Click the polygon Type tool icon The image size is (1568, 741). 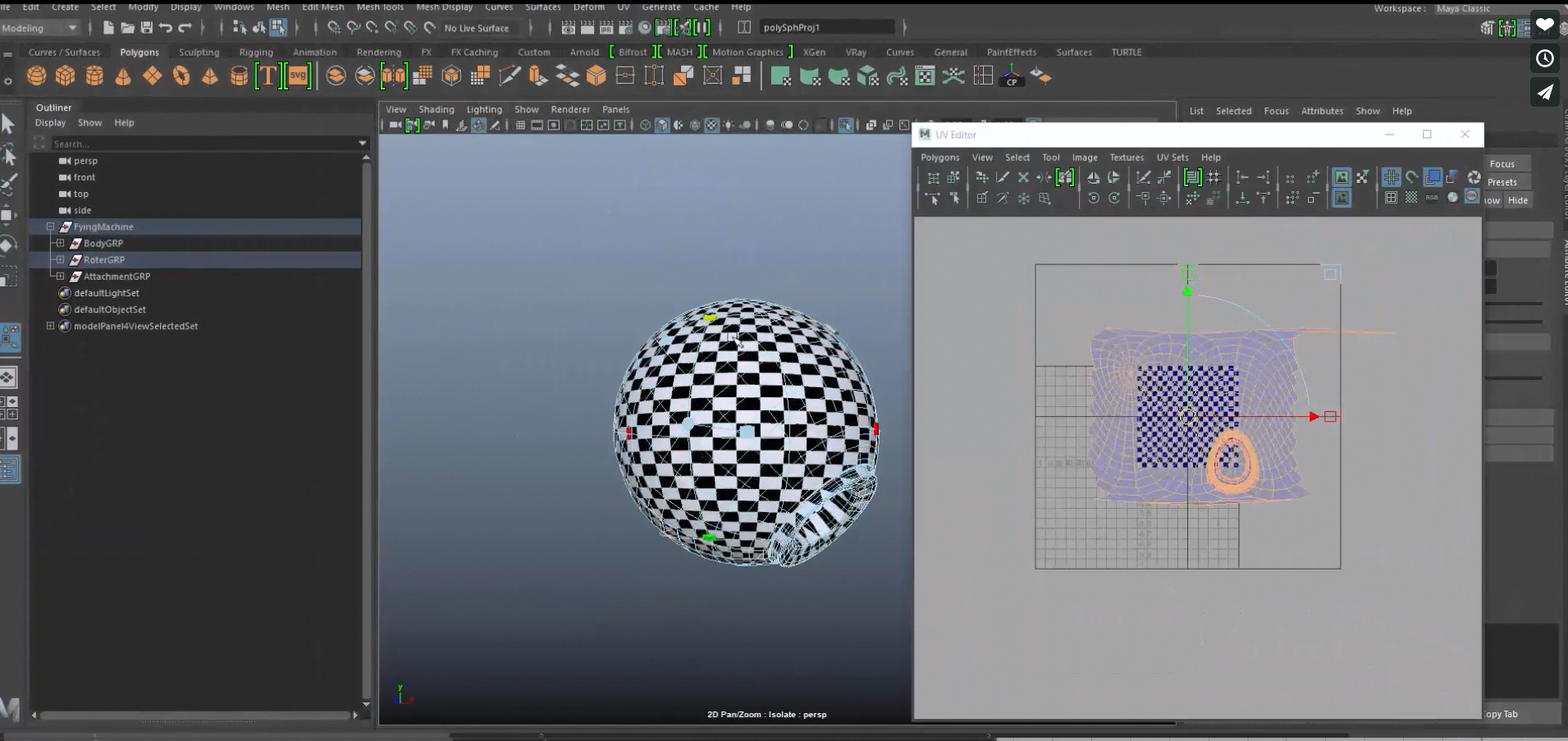(x=267, y=76)
